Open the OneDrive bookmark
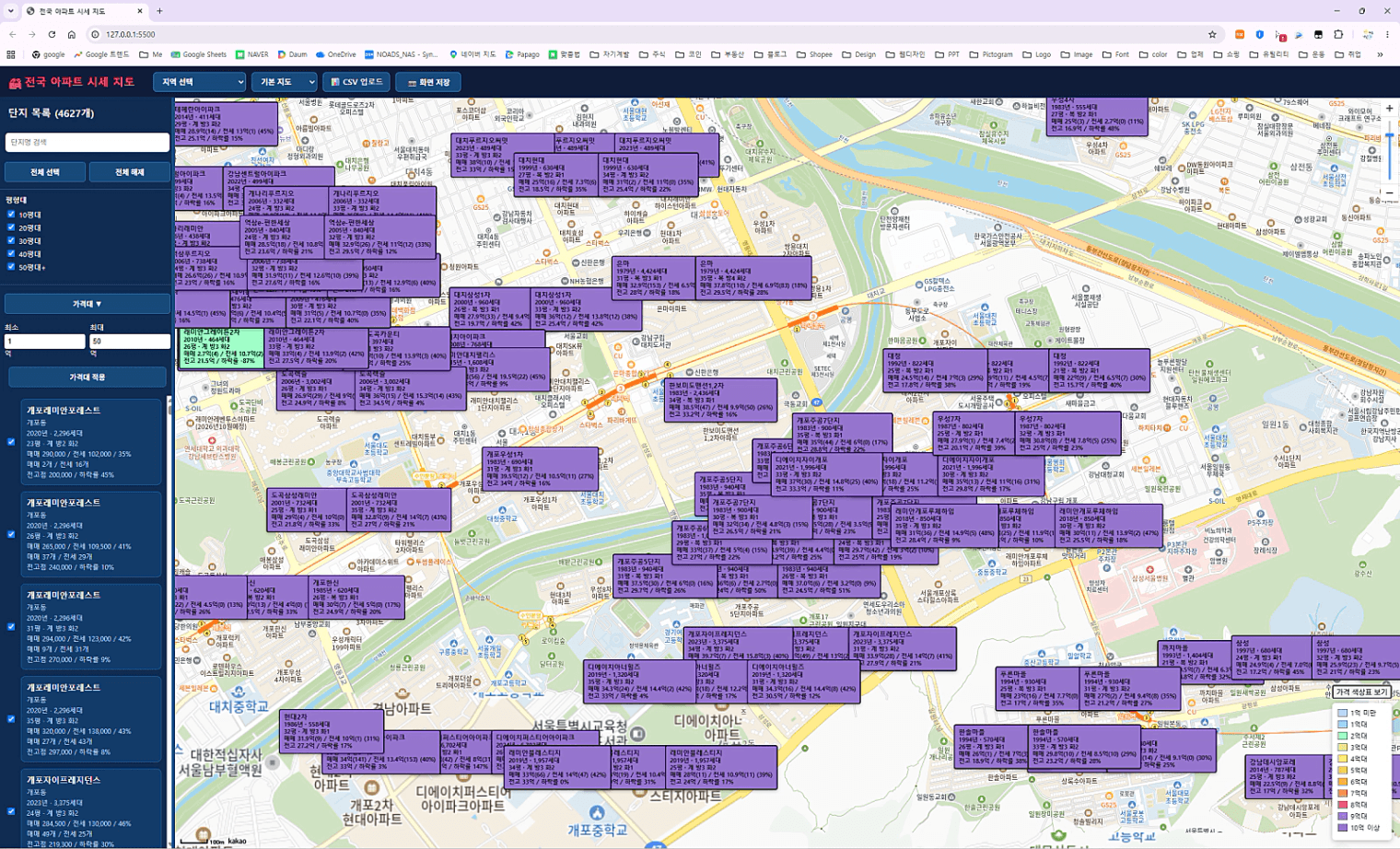Viewport: 1400px width, 849px height. click(x=335, y=54)
